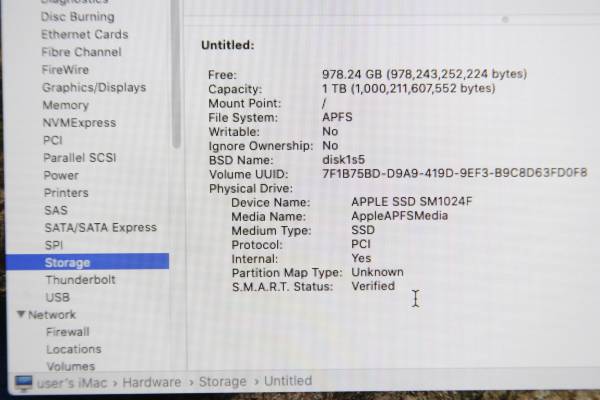This screenshot has height=400, width=600.
Task: Click Hardware in the path bar
Action: pyautogui.click(x=152, y=382)
